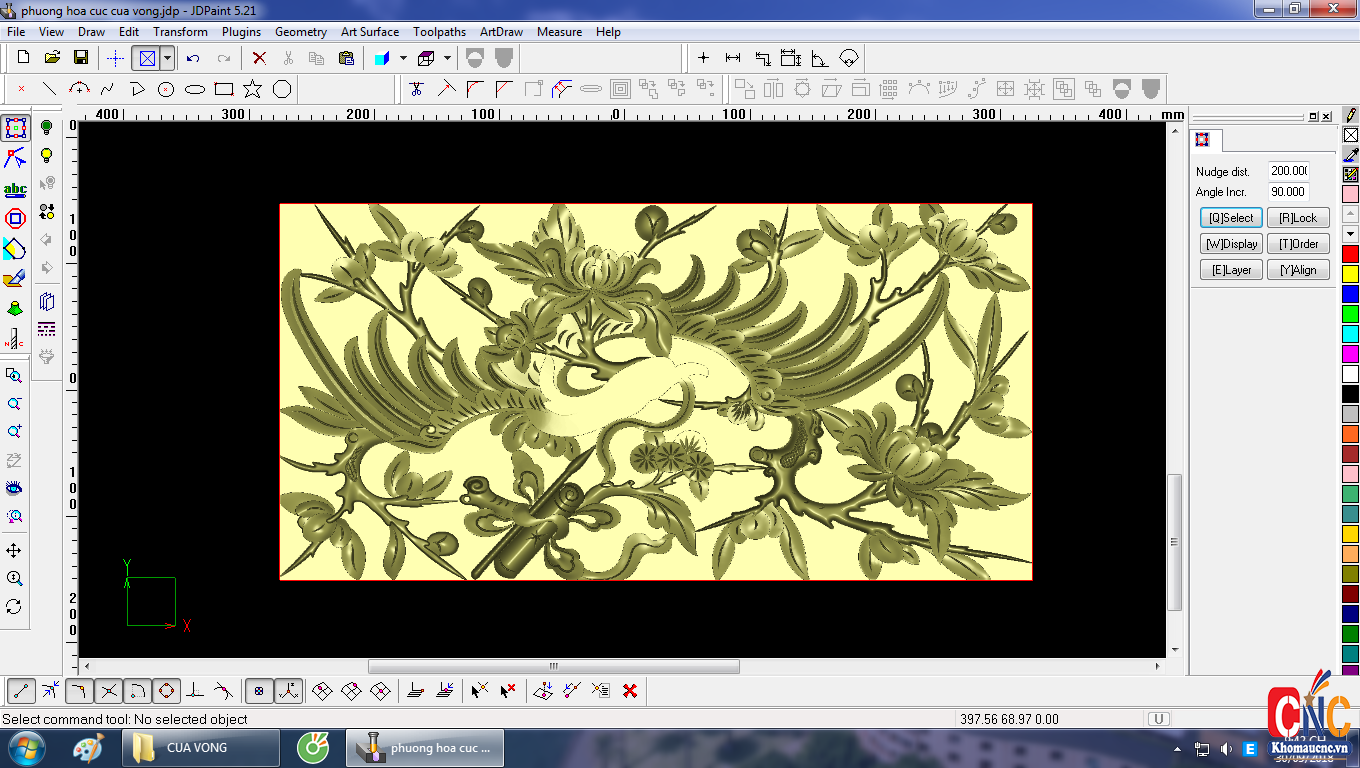Toggle the quadrant point snap button
1360x768 pixels.
coord(166,690)
